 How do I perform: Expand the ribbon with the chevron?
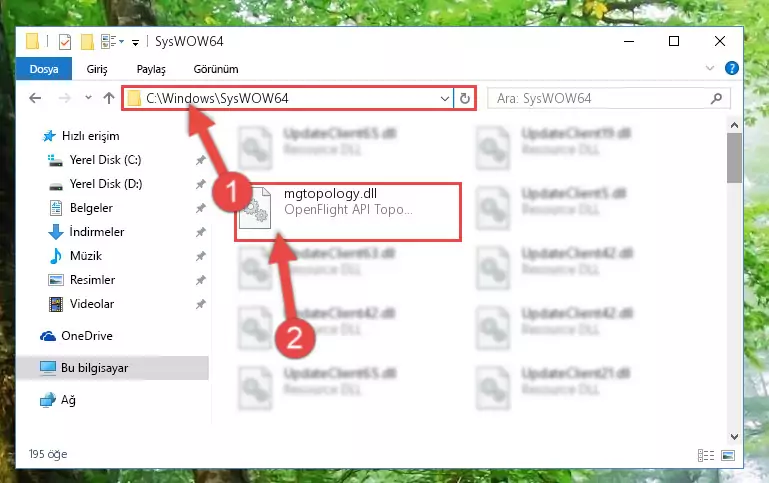(x=710, y=68)
